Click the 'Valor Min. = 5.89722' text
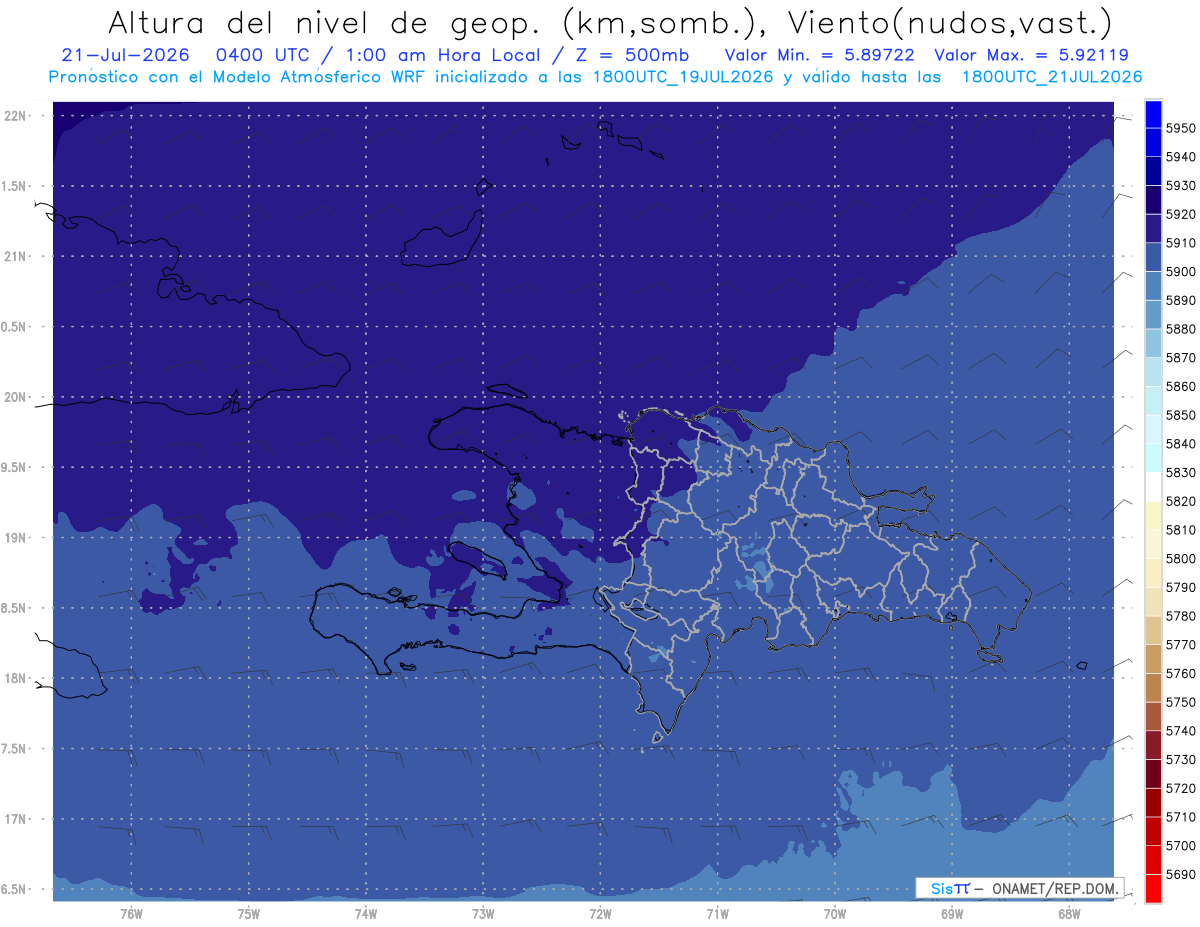The image size is (1200, 927). point(820,55)
